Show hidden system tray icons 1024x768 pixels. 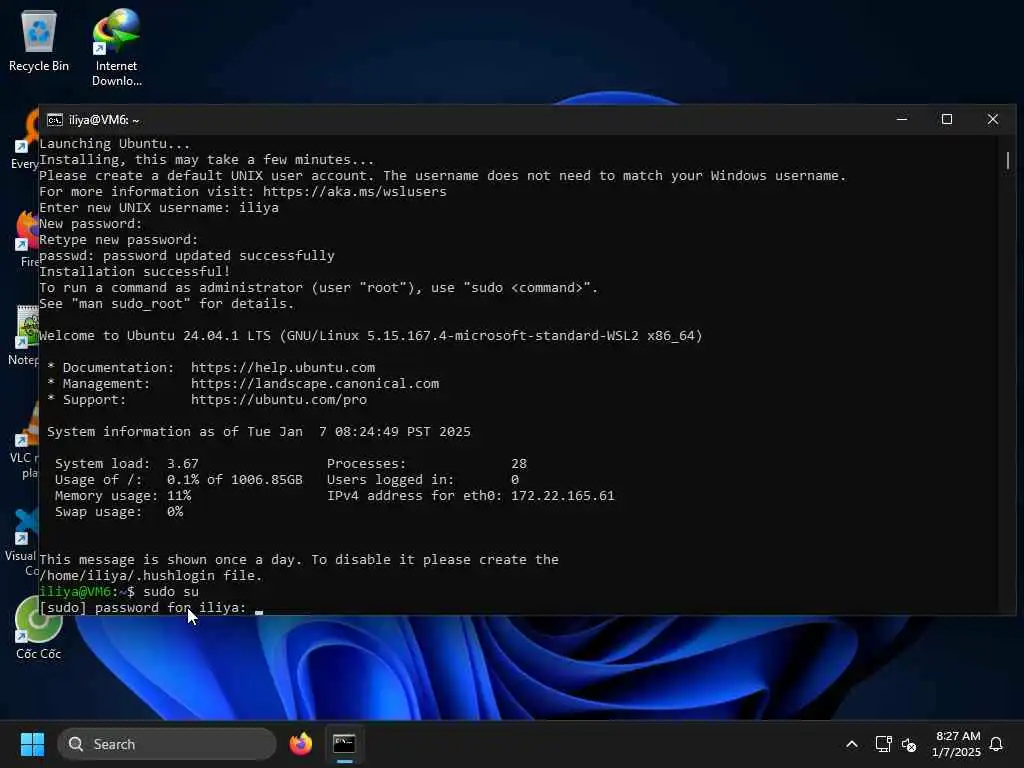tap(852, 744)
